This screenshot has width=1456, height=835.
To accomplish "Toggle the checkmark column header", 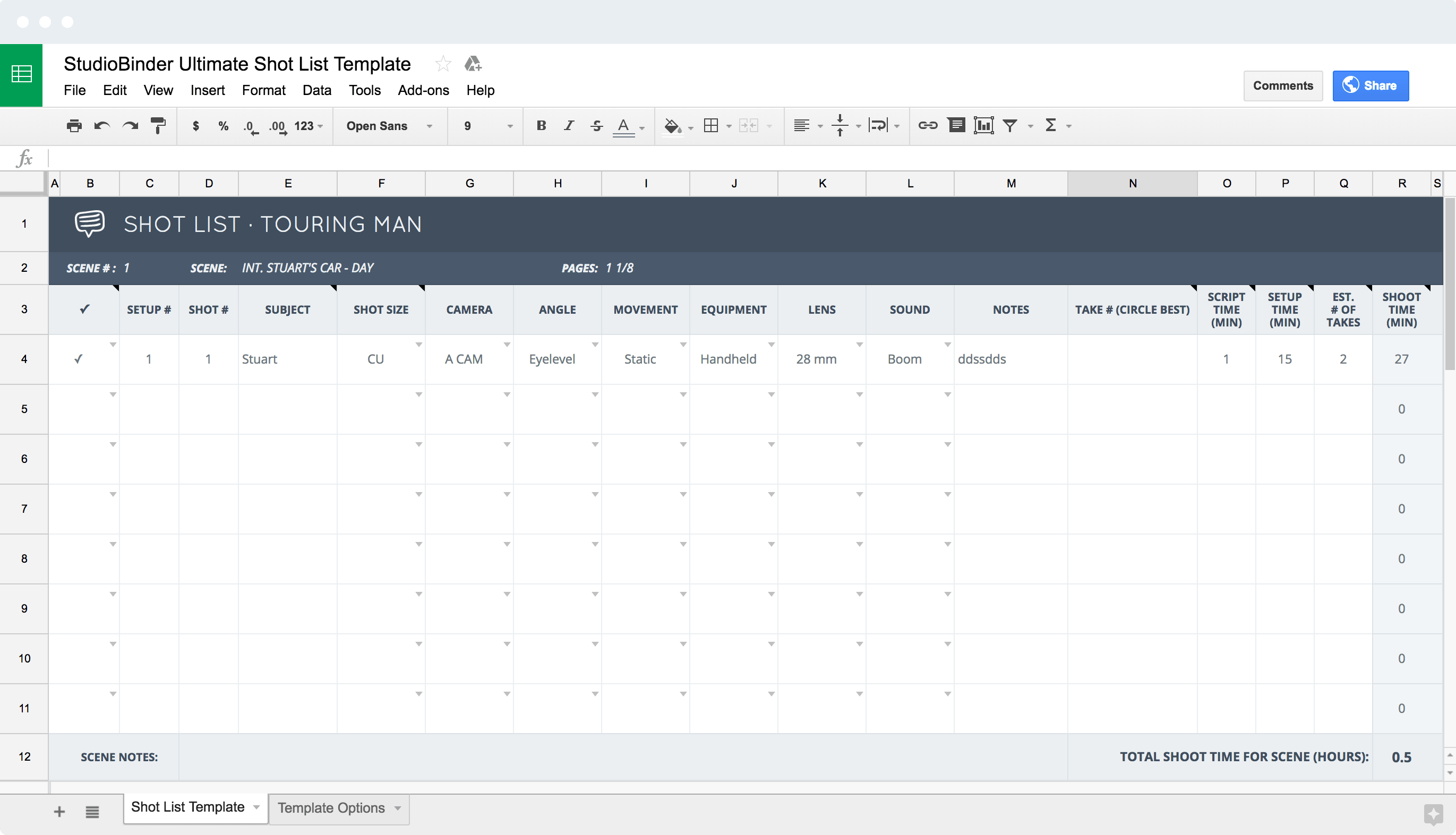I will click(x=85, y=309).
